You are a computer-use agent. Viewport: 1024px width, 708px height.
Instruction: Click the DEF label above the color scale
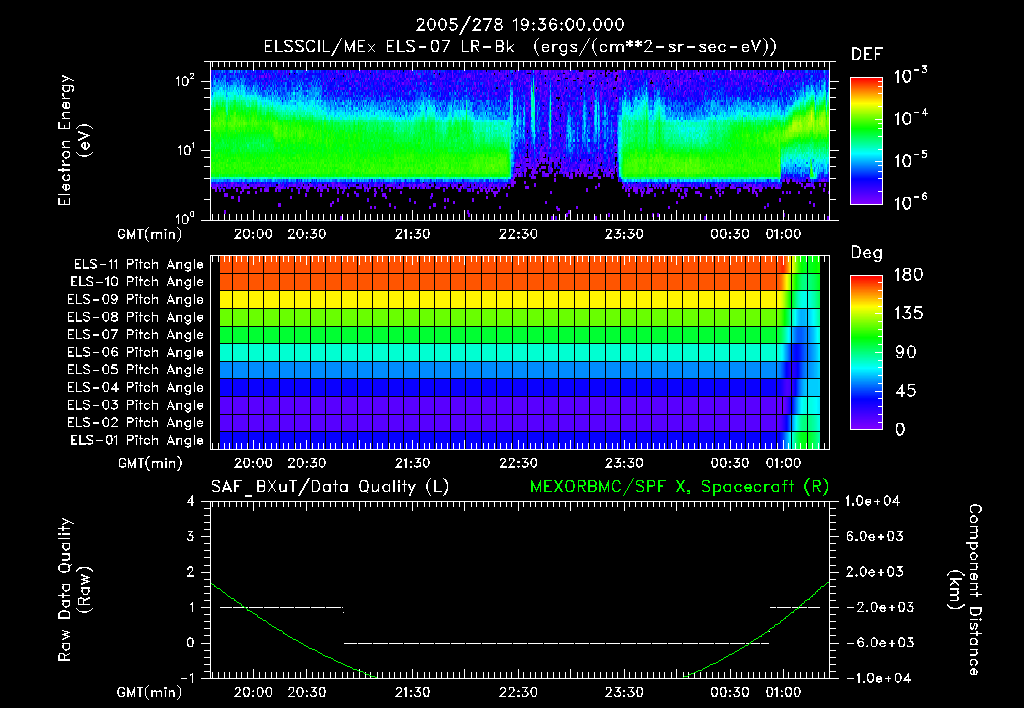coord(867,55)
